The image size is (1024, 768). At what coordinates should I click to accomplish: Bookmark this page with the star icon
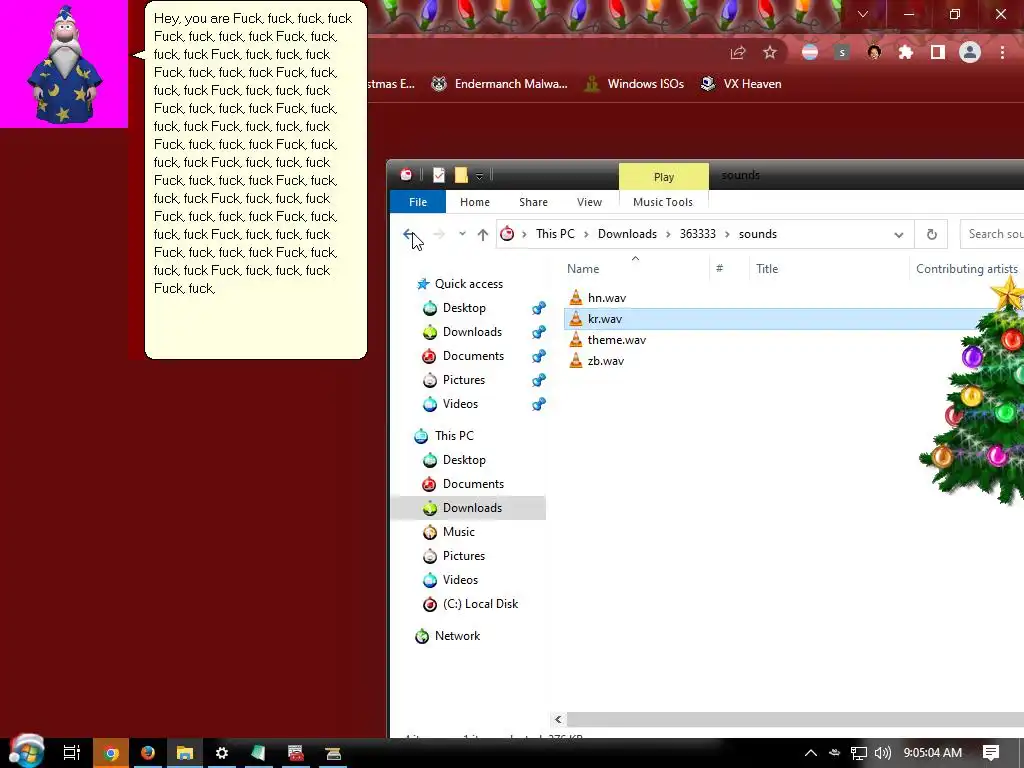(x=770, y=53)
